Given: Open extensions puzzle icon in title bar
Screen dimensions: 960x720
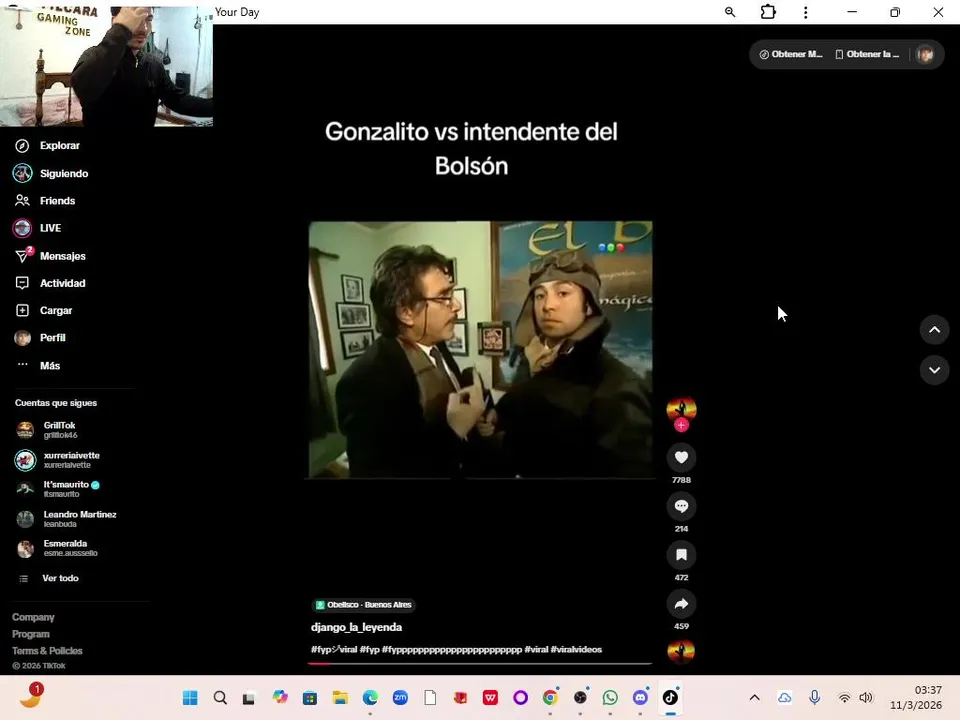Looking at the screenshot, I should pyautogui.click(x=768, y=12).
